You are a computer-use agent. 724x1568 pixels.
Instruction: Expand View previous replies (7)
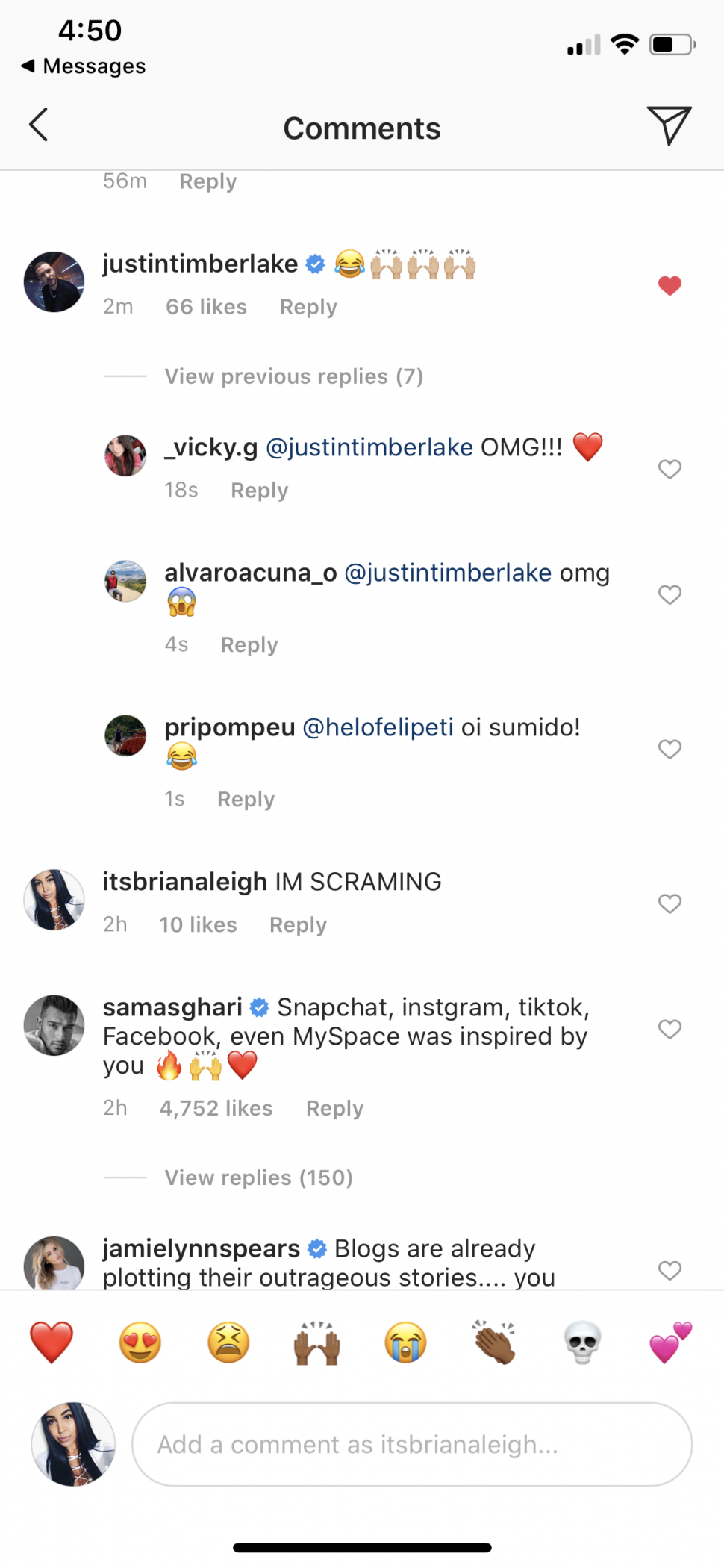point(293,376)
